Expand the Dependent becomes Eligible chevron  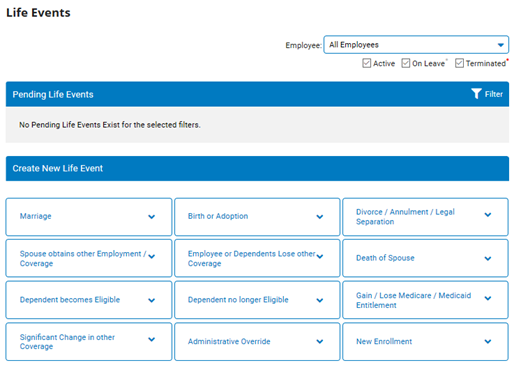[x=152, y=300]
